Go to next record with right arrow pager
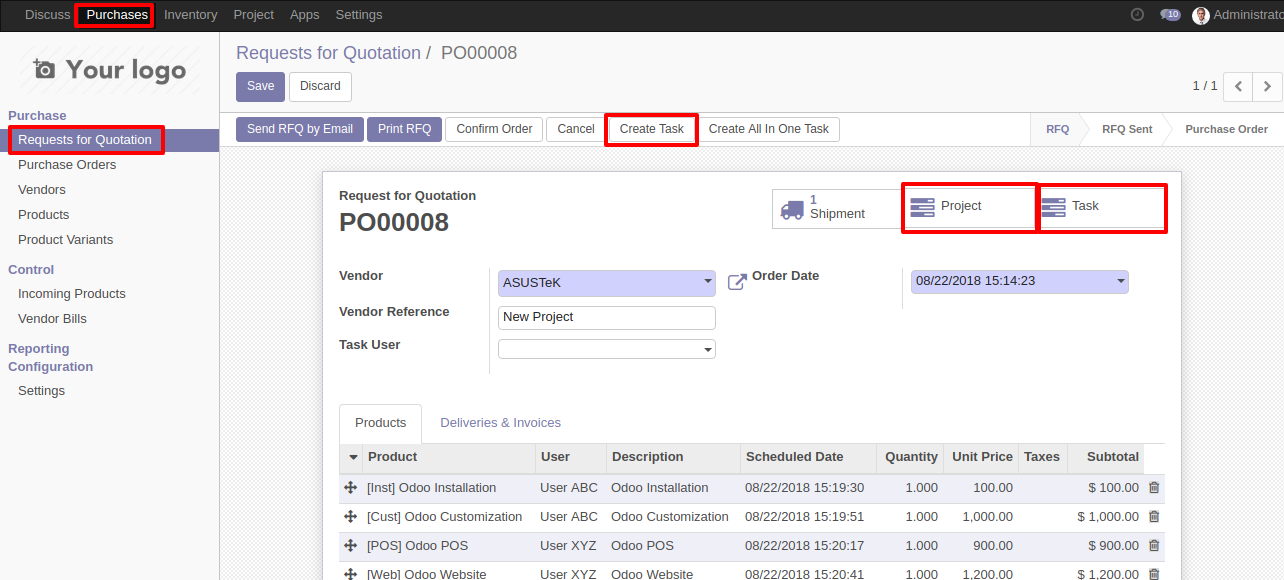Image resolution: width=1284 pixels, height=580 pixels. (x=1267, y=87)
